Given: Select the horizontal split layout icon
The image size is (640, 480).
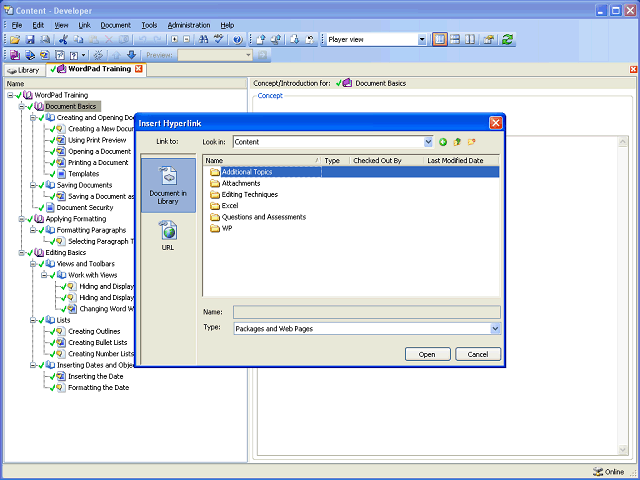Looking at the screenshot, I should point(455,40).
